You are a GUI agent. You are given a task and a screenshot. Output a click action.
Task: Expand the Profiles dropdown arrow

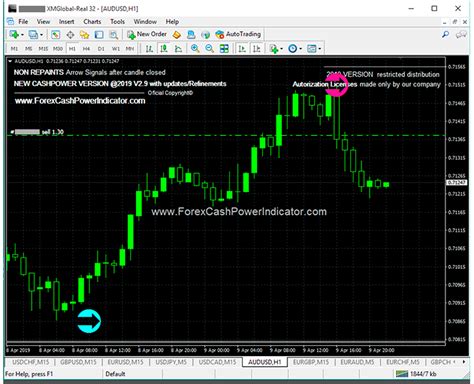click(41, 35)
